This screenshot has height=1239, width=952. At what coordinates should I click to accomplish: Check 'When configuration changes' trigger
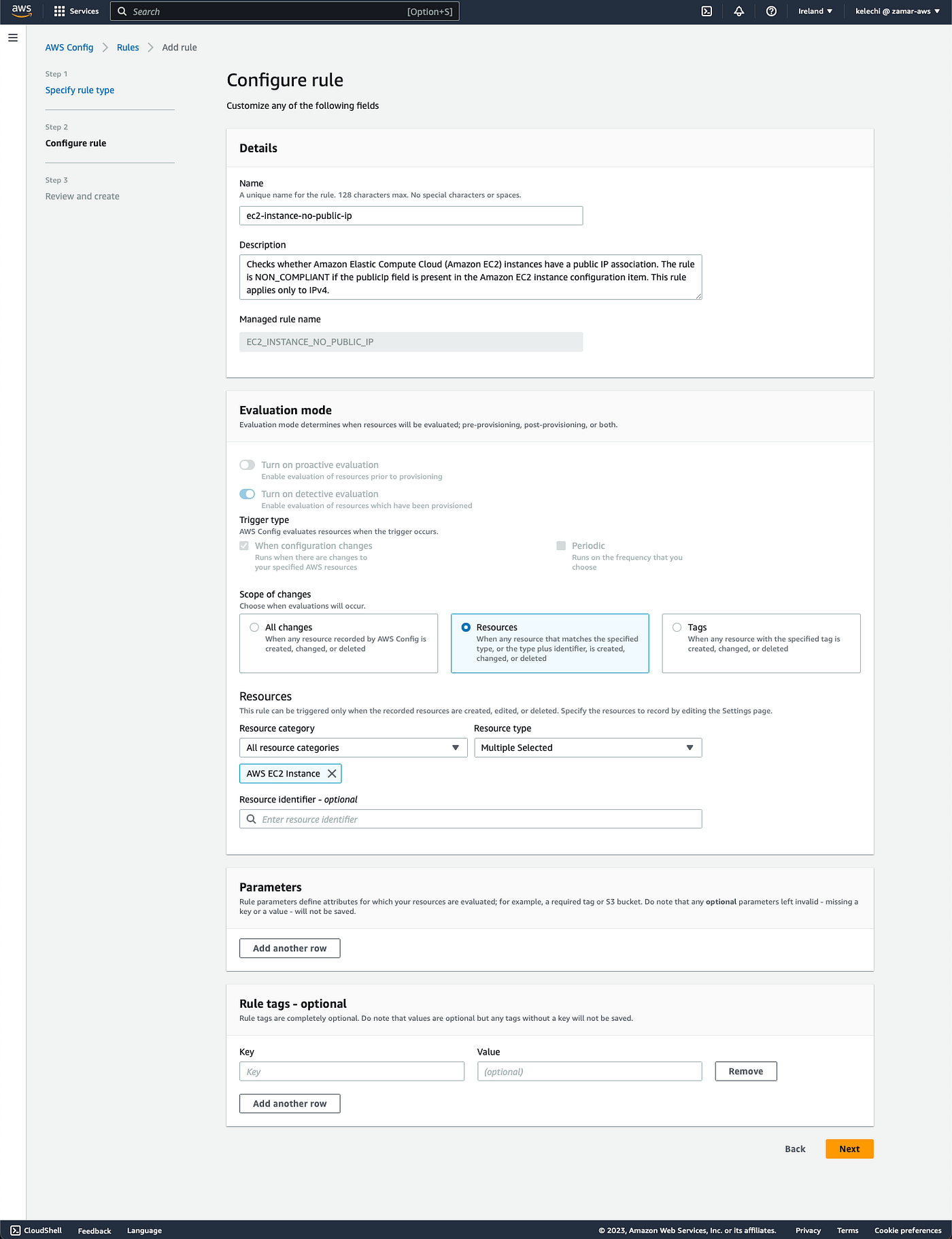[x=244, y=546]
